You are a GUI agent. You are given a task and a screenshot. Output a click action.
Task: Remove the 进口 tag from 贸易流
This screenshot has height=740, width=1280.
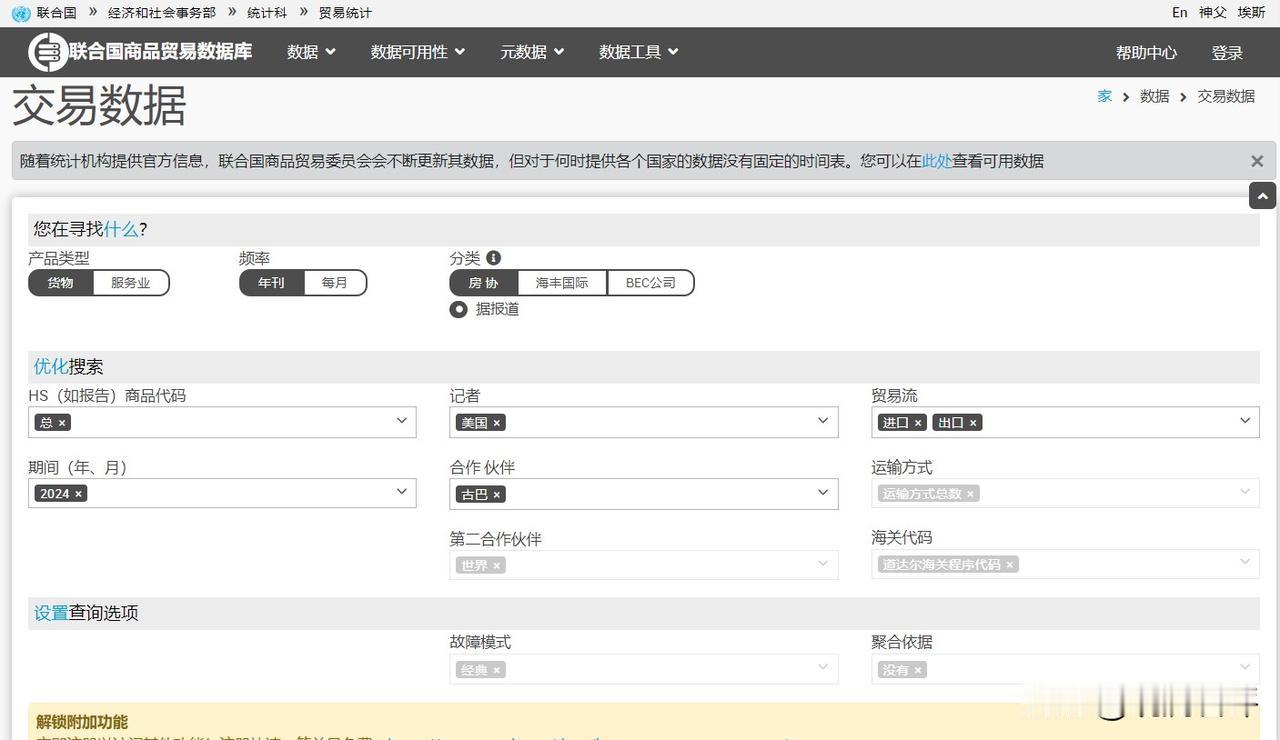pos(916,422)
